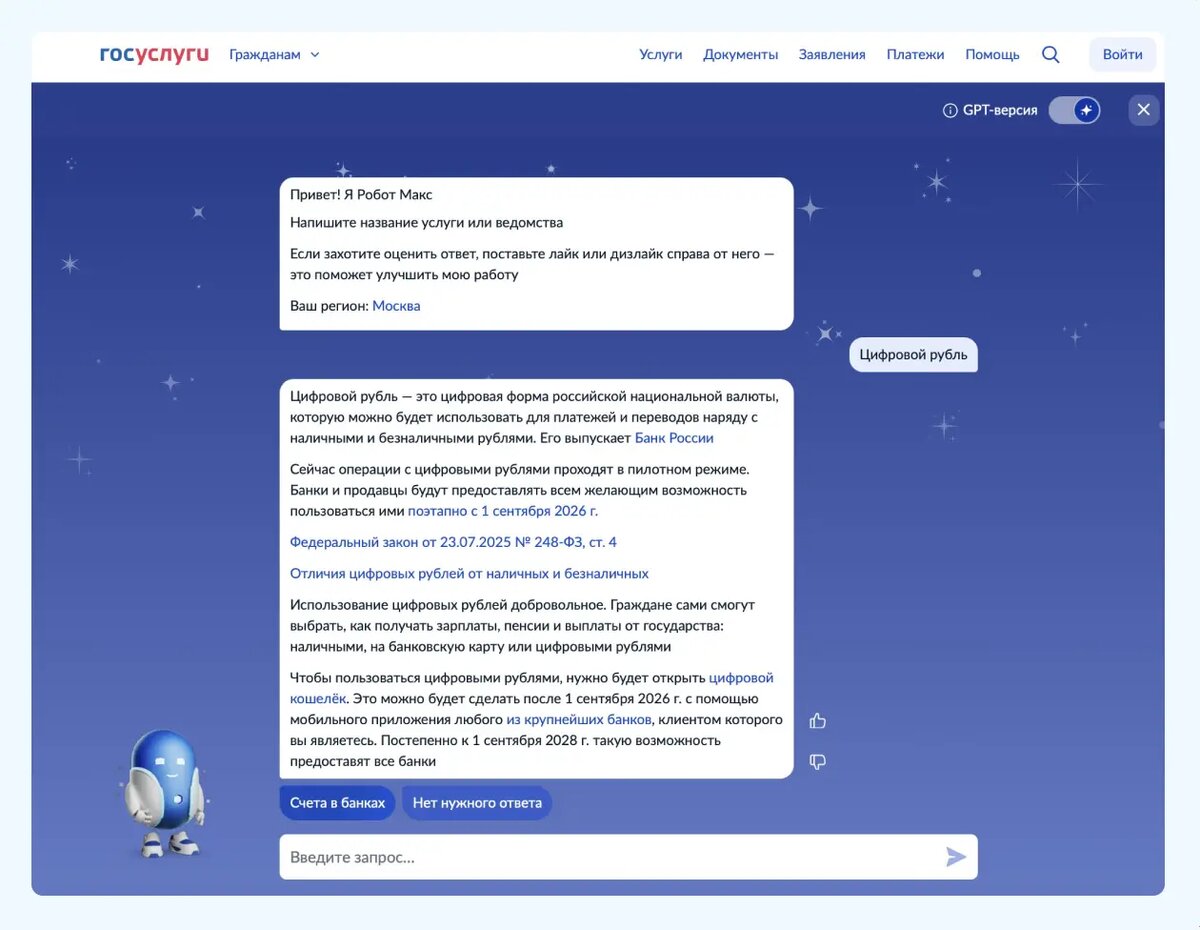
Task: Click the GPT-версия label
Action: pos(1000,110)
